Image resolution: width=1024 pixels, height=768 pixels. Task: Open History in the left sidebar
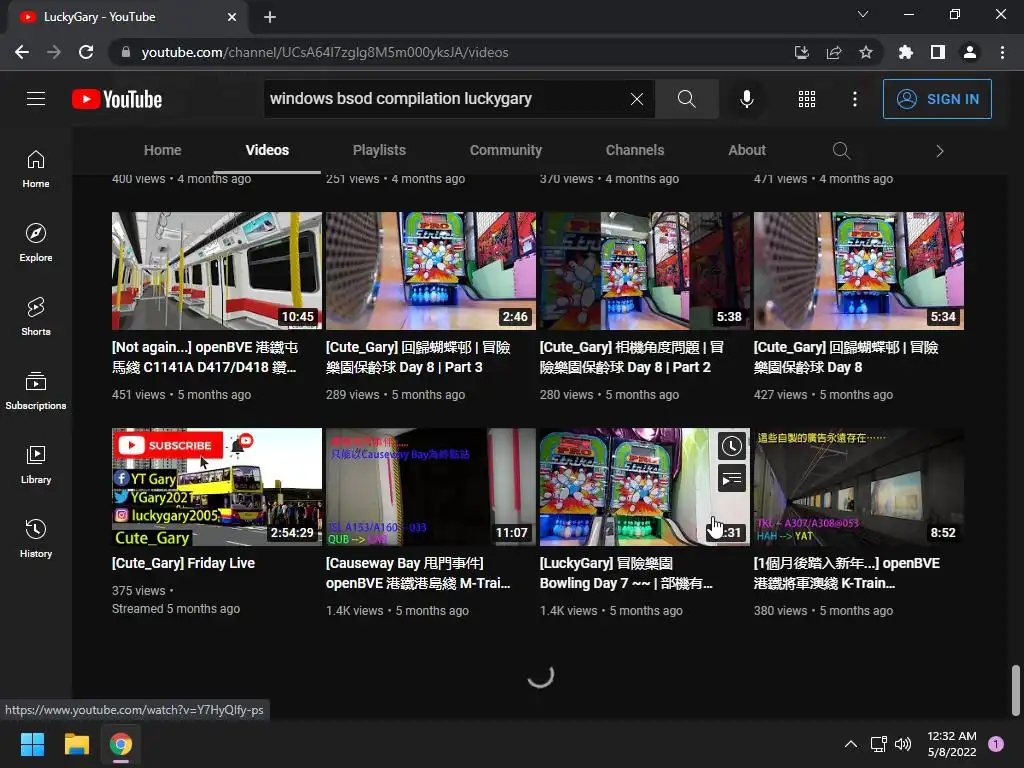coord(36,538)
